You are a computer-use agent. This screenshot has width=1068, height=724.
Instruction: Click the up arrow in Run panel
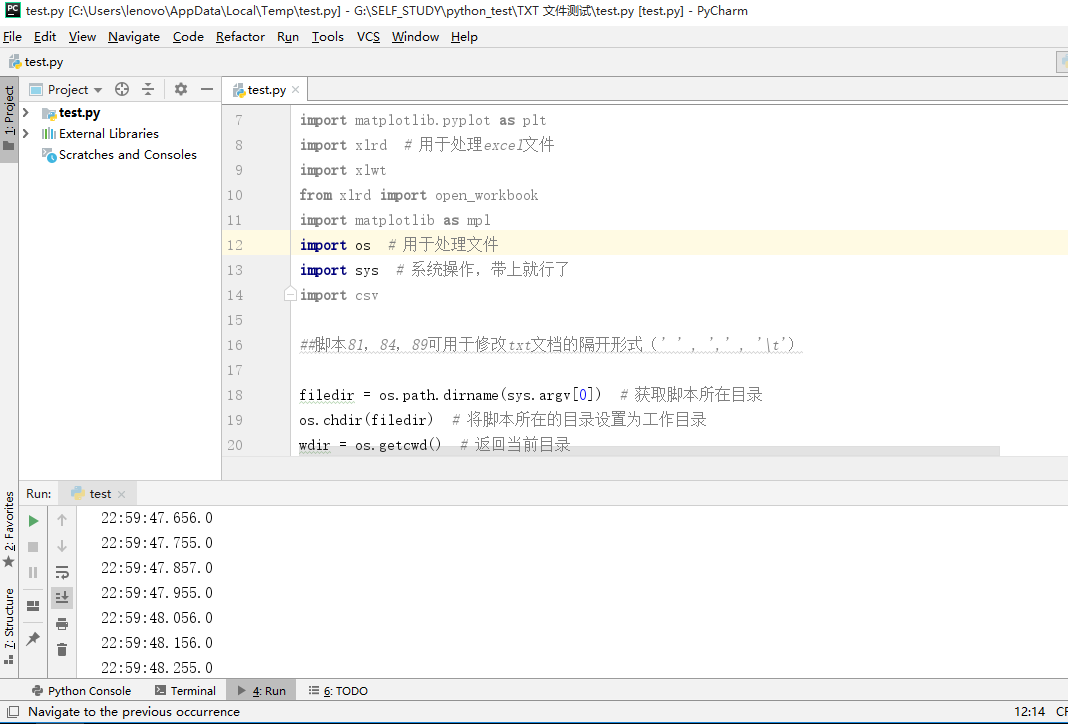[62, 520]
